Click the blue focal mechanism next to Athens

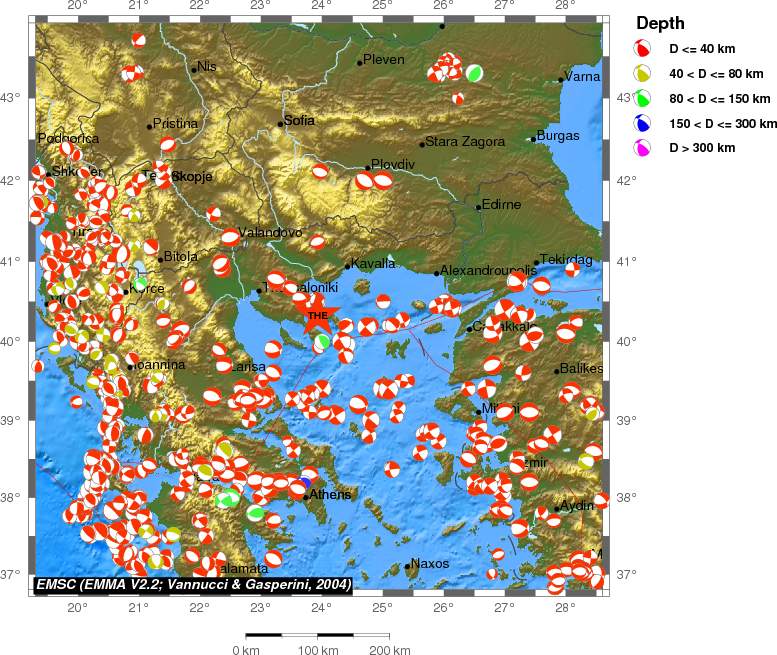click(x=306, y=482)
